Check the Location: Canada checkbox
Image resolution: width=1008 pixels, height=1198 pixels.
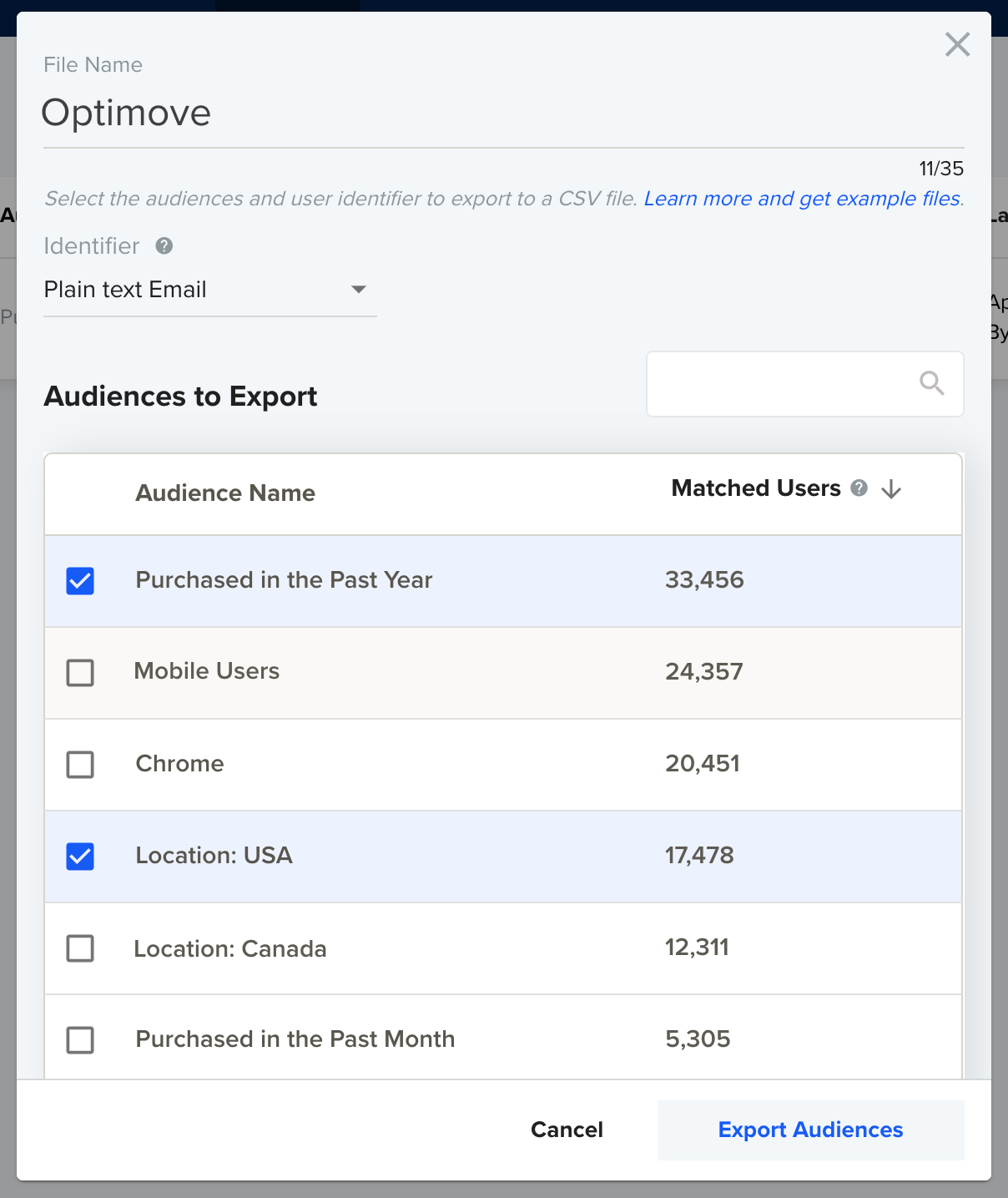coord(80,948)
